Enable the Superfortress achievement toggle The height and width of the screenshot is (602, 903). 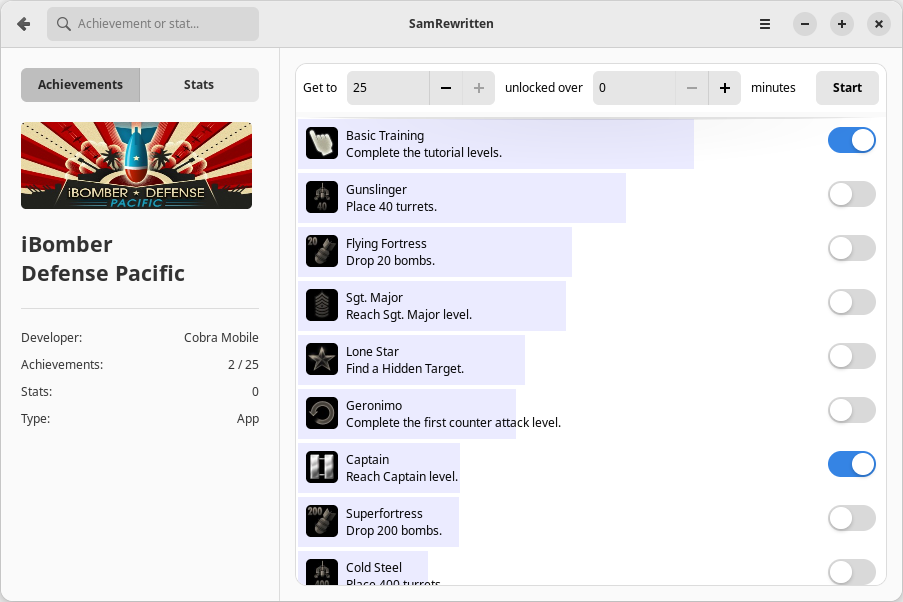tap(852, 518)
